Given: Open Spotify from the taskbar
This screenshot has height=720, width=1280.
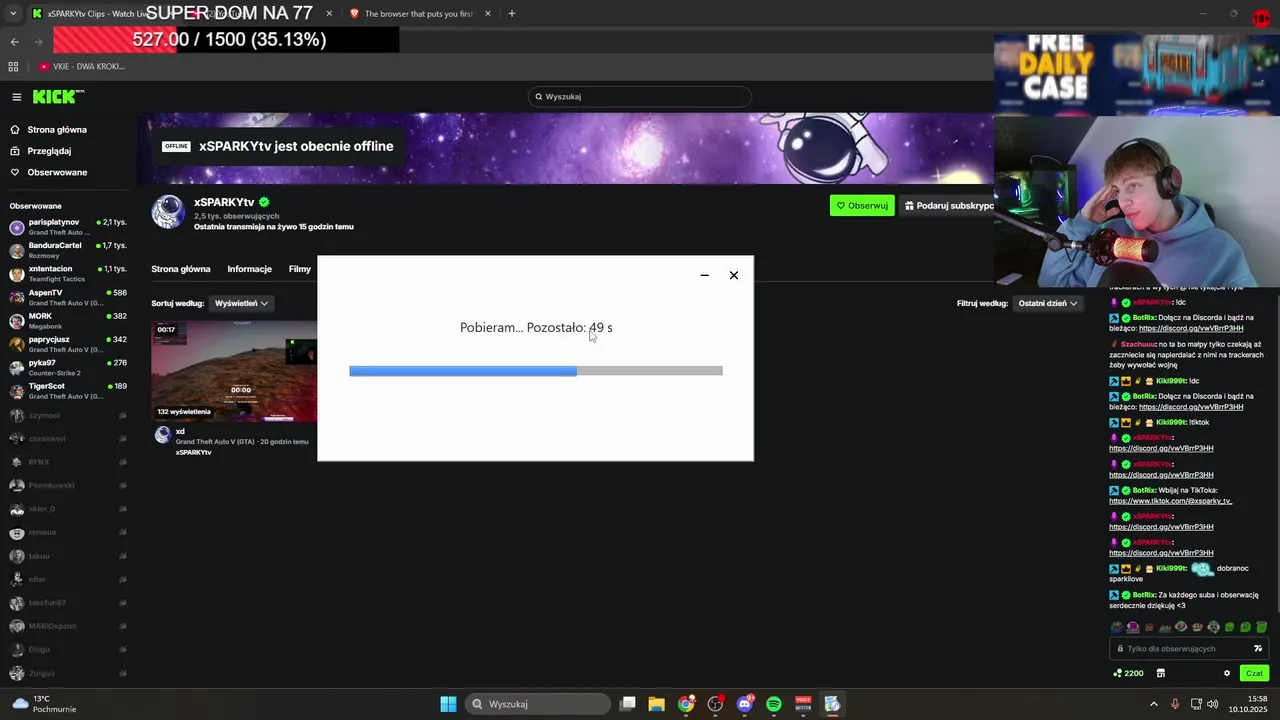Looking at the screenshot, I should (x=774, y=704).
